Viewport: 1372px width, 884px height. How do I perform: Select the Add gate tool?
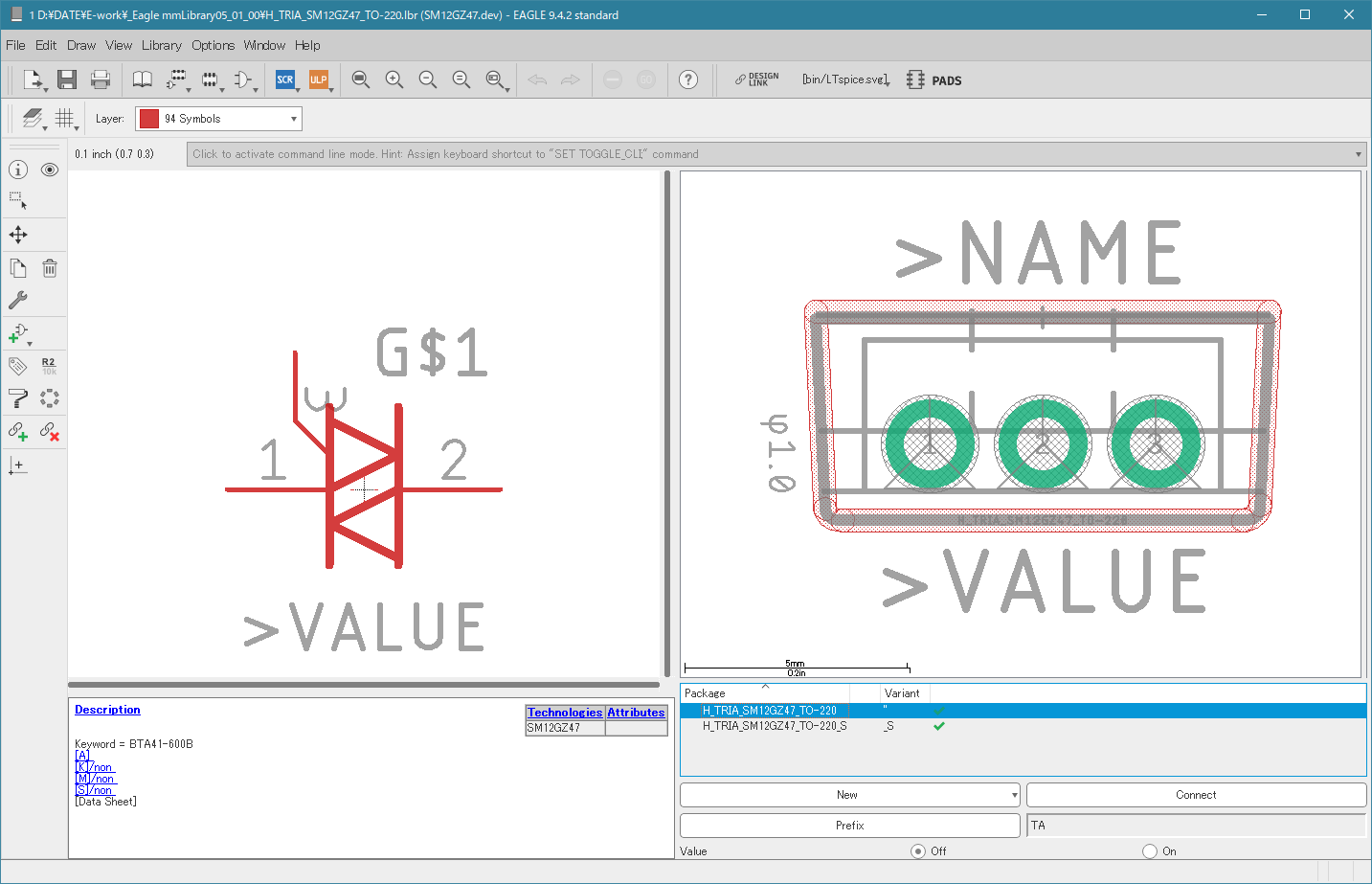pyautogui.click(x=18, y=333)
